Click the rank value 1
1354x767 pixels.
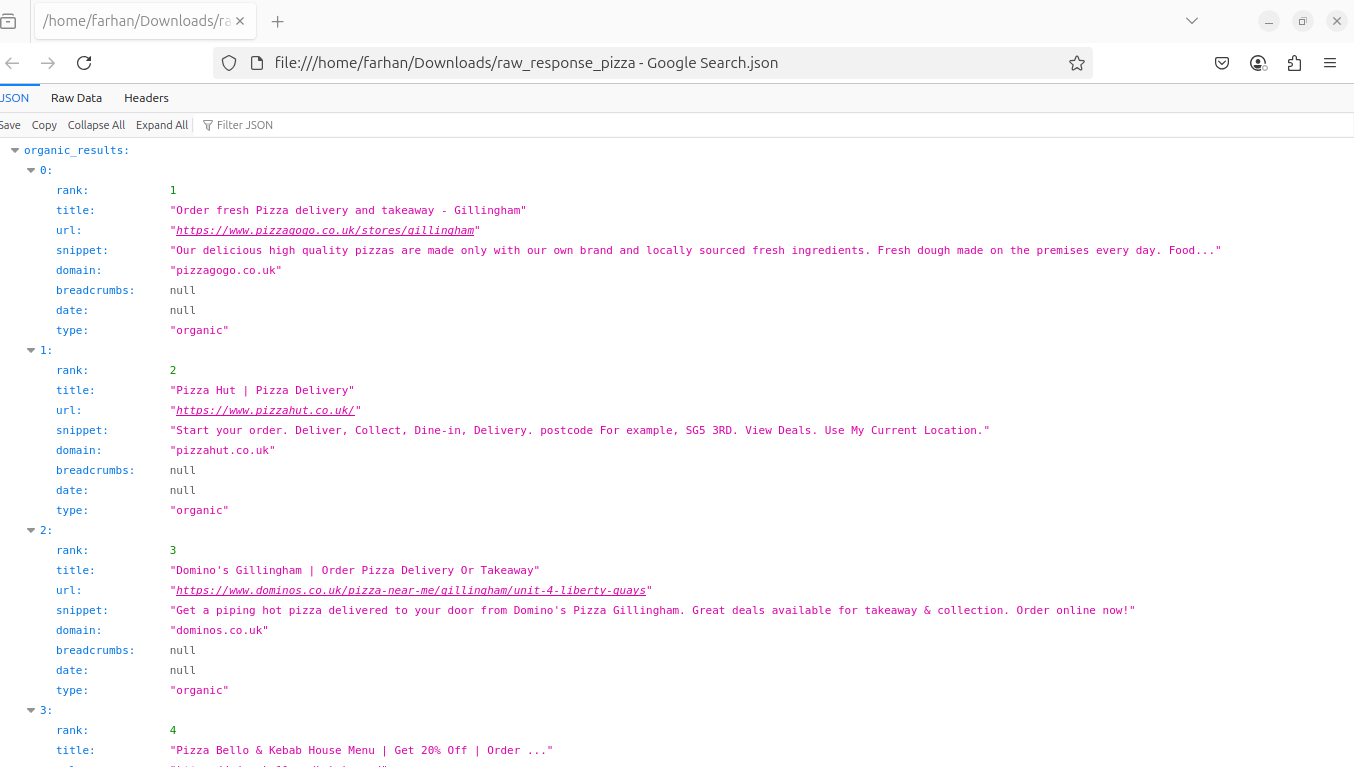[173, 190]
